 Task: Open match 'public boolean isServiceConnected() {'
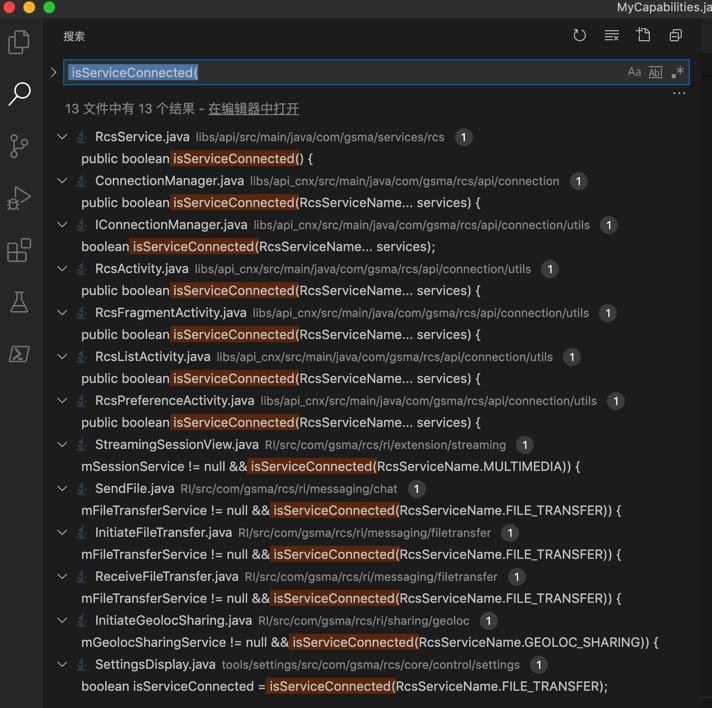tap(197, 159)
